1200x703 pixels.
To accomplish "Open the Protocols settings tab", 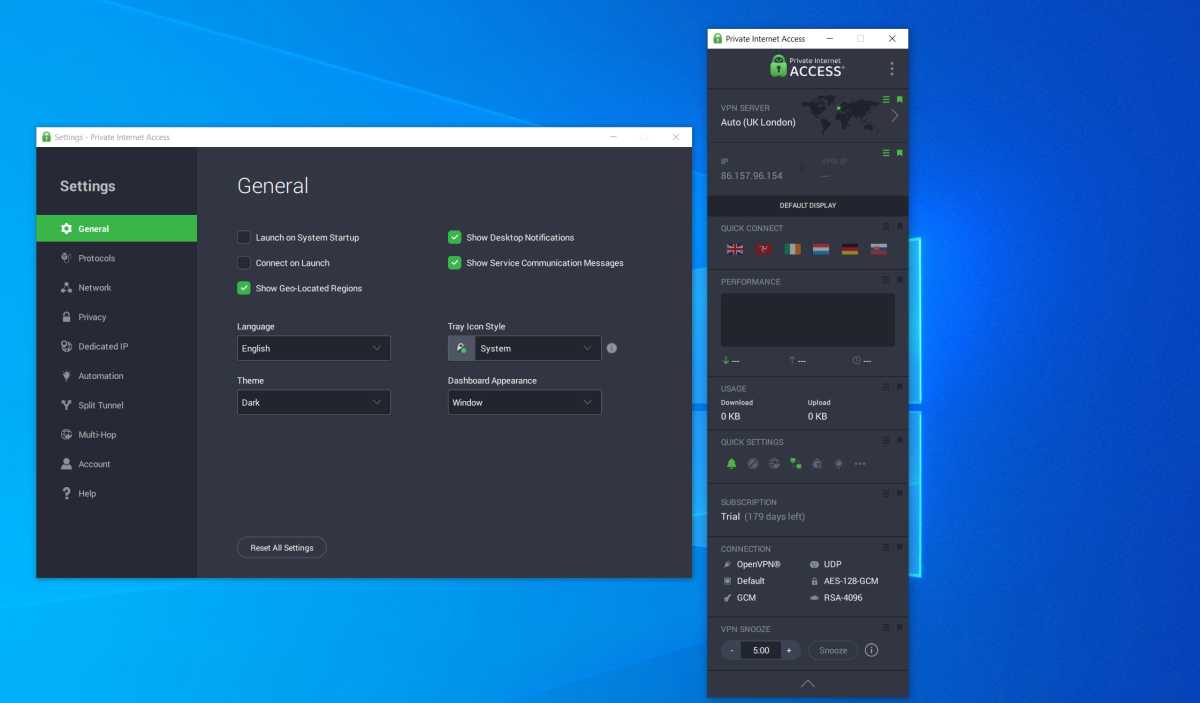I will tap(117, 258).
